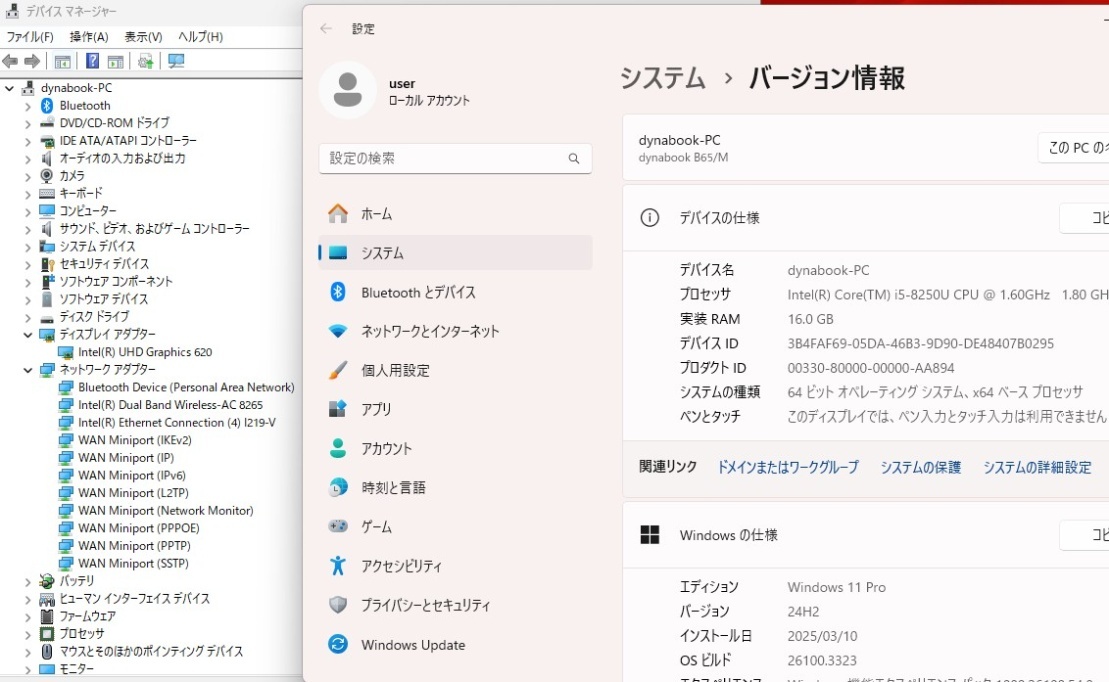Click the Intel UHD Graphics 620 adapter icon
The image size is (1109, 682).
(x=66, y=352)
